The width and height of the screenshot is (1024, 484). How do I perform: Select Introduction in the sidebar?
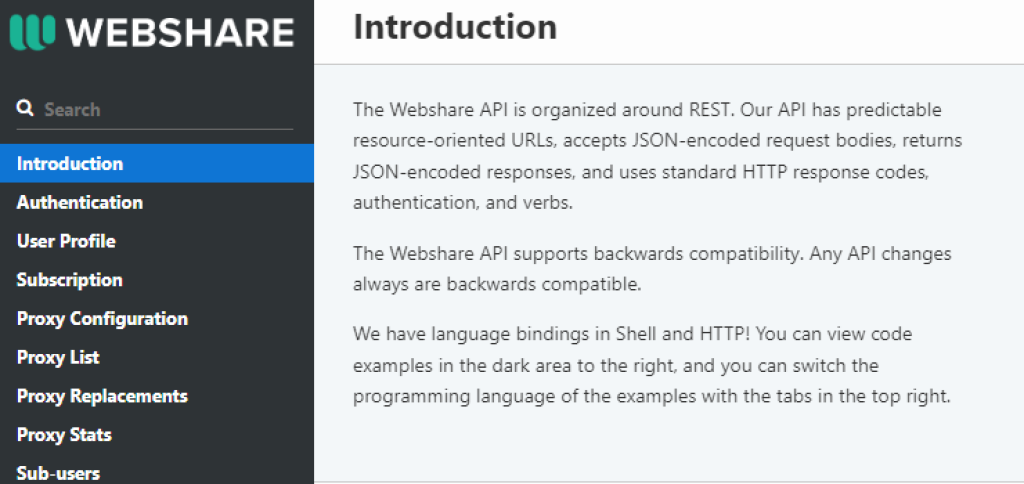(x=70, y=164)
